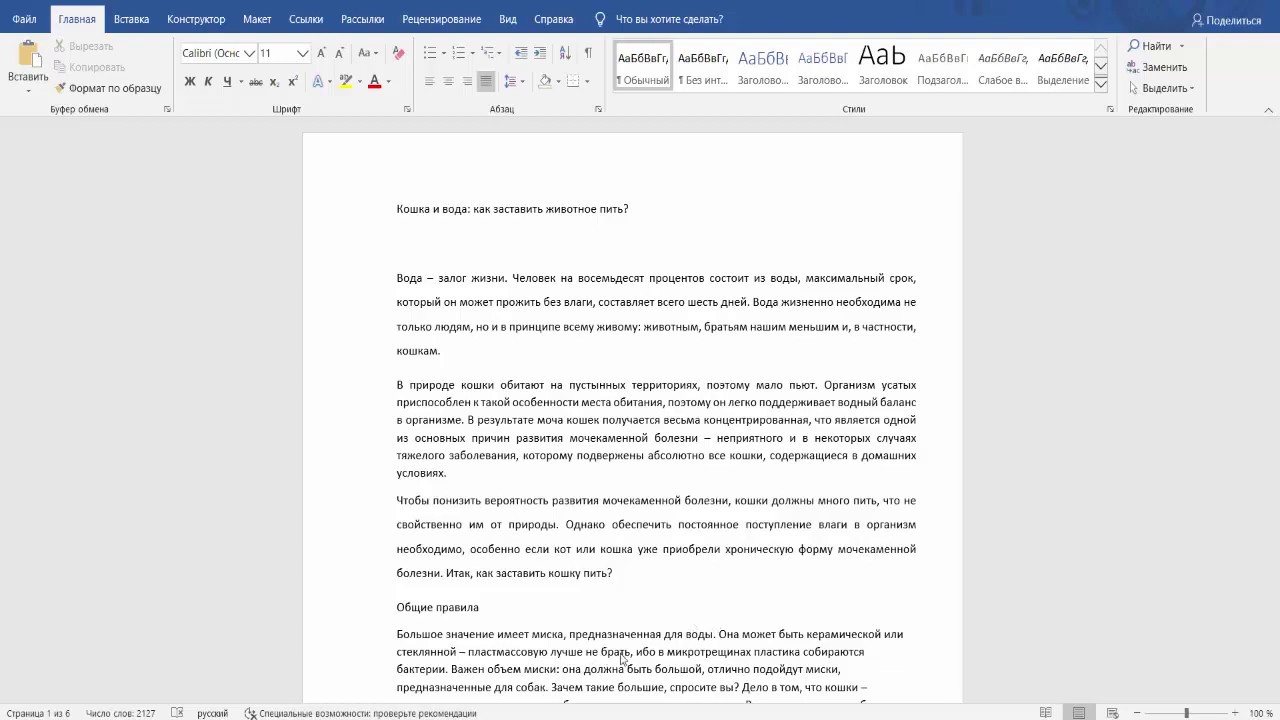This screenshot has width=1280, height=720.
Task: Toggle paragraph marks display (¶)
Action: (x=588, y=53)
